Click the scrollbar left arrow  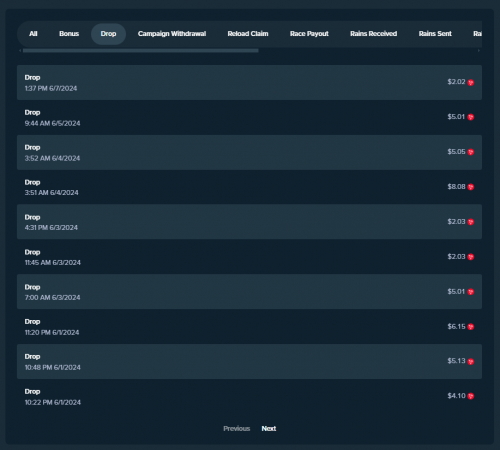pyautogui.click(x=20, y=51)
